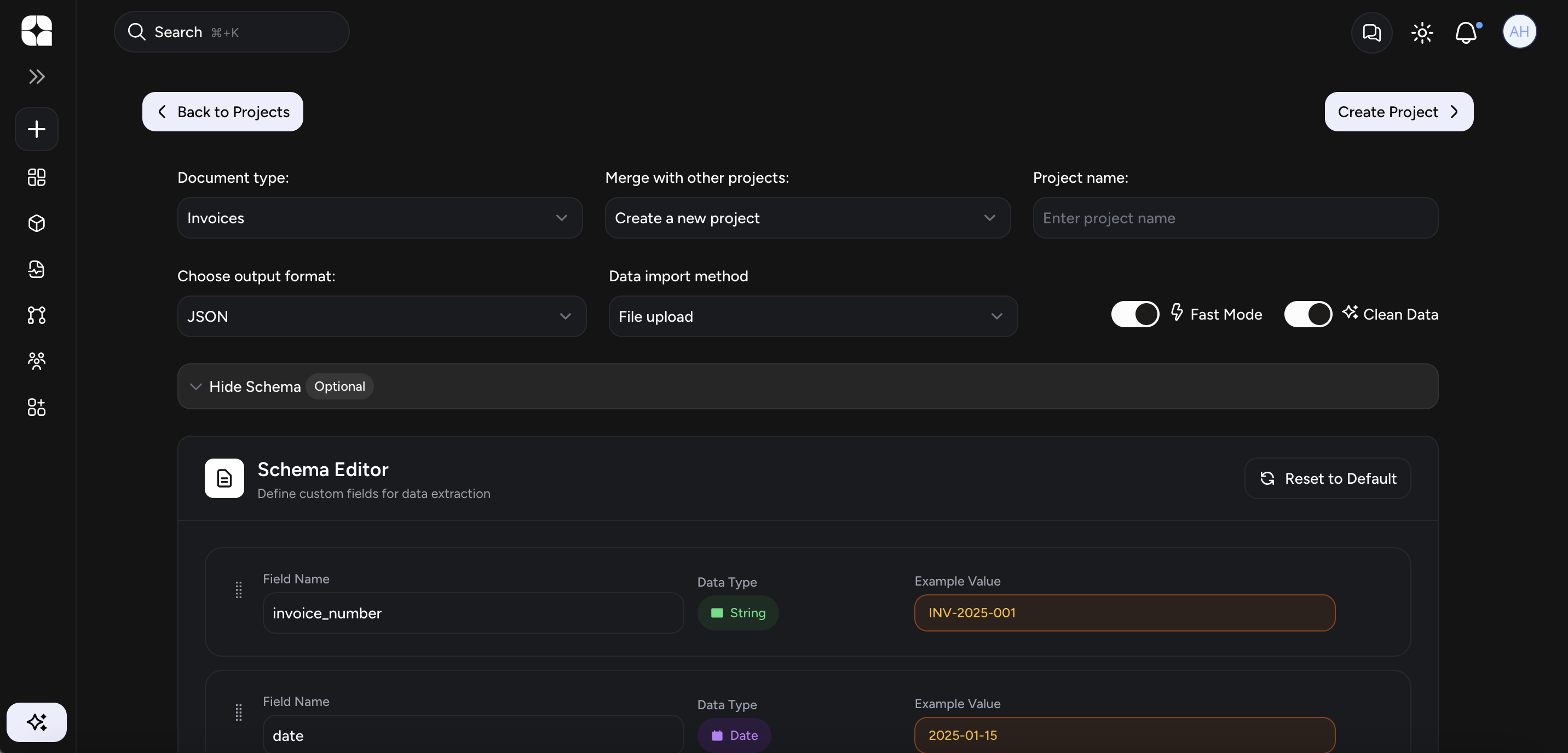Collapse the sidebar with the double chevron
This screenshot has height=753, width=1568.
(x=37, y=77)
